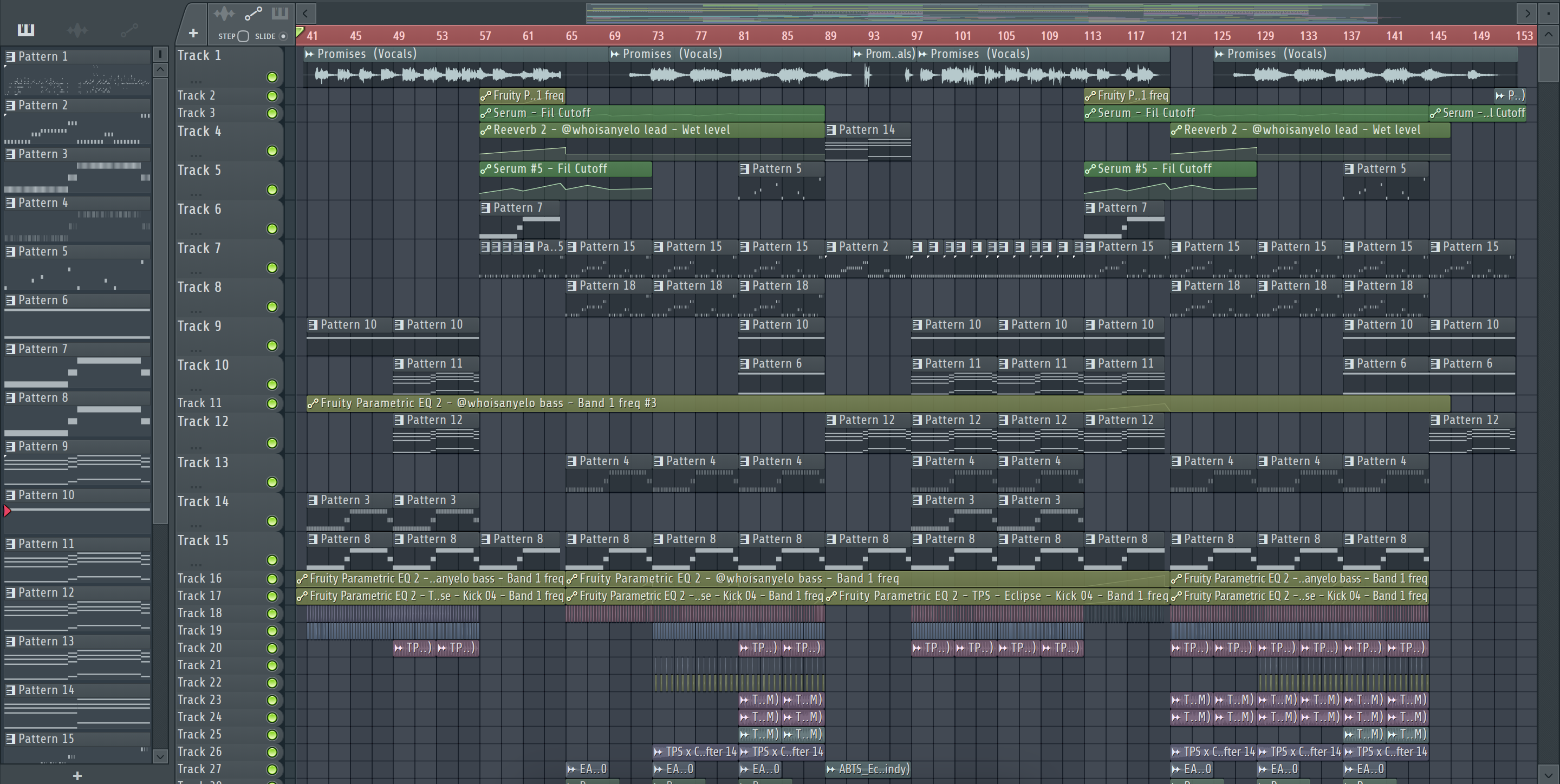Click the piano icon of Pattern 7
Screen dimensions: 1560x784
pos(10,349)
